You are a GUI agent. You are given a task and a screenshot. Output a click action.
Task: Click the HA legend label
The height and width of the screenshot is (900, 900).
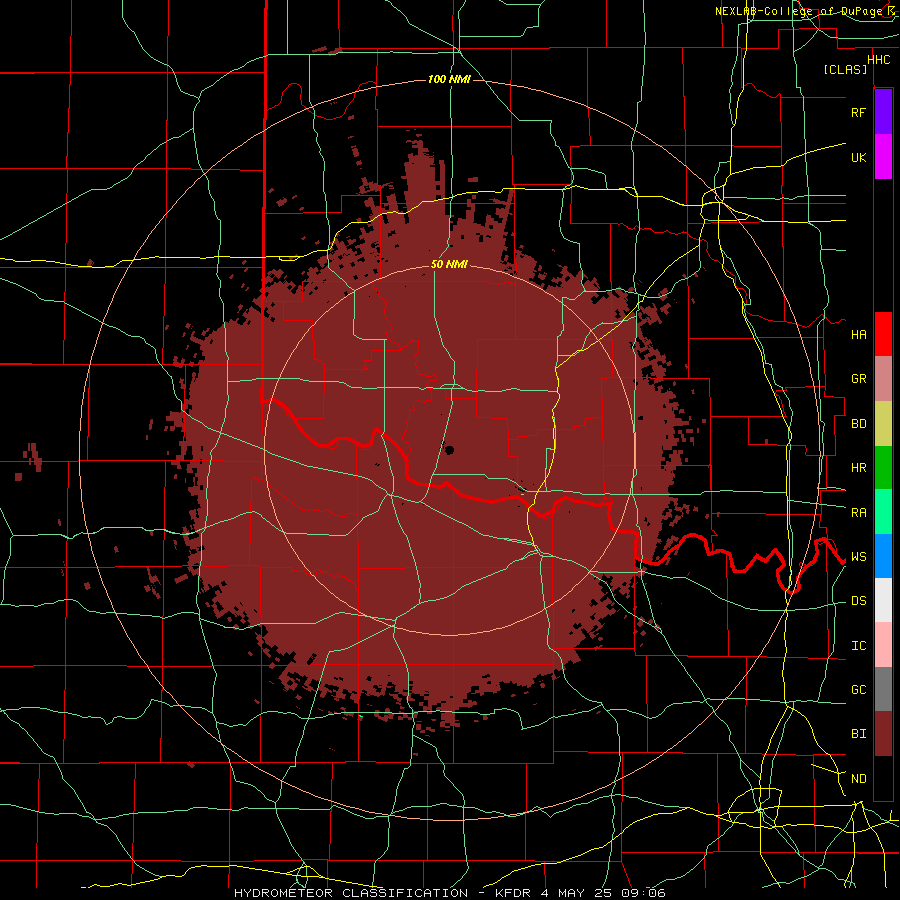tap(858, 334)
